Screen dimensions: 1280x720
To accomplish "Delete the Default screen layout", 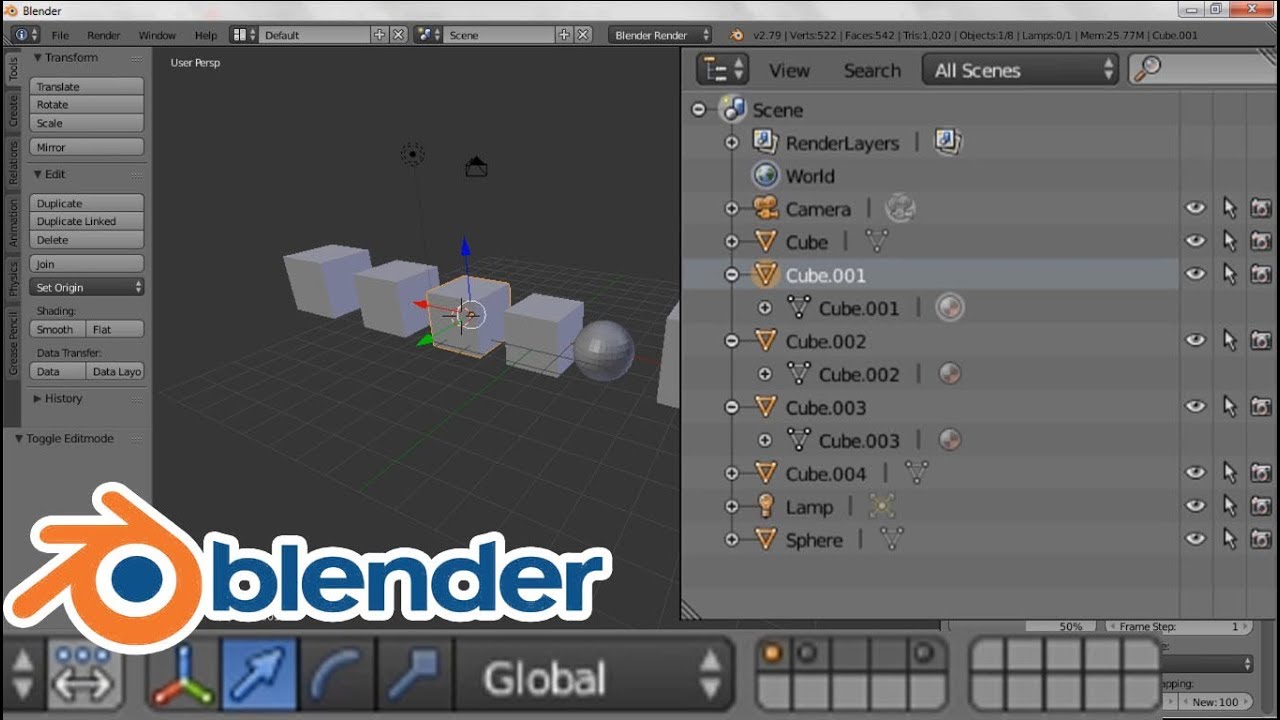I will tap(398, 35).
